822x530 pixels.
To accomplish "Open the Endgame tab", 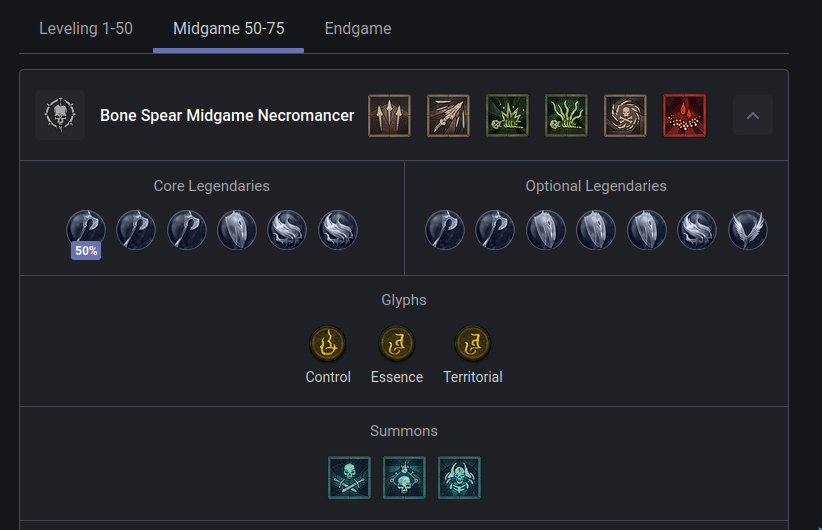I will [358, 28].
